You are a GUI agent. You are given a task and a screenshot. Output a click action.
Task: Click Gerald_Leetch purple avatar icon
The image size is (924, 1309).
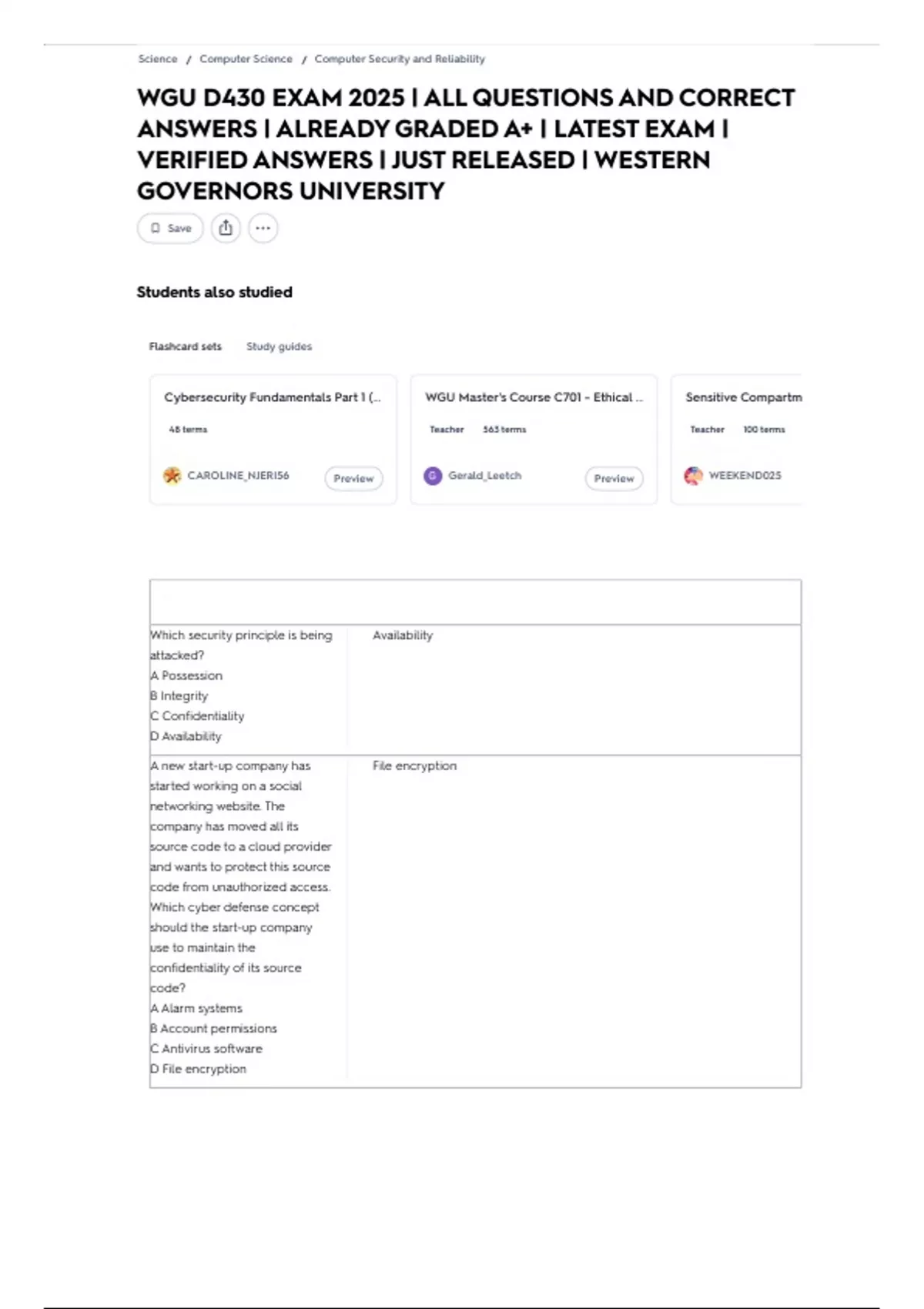point(433,476)
